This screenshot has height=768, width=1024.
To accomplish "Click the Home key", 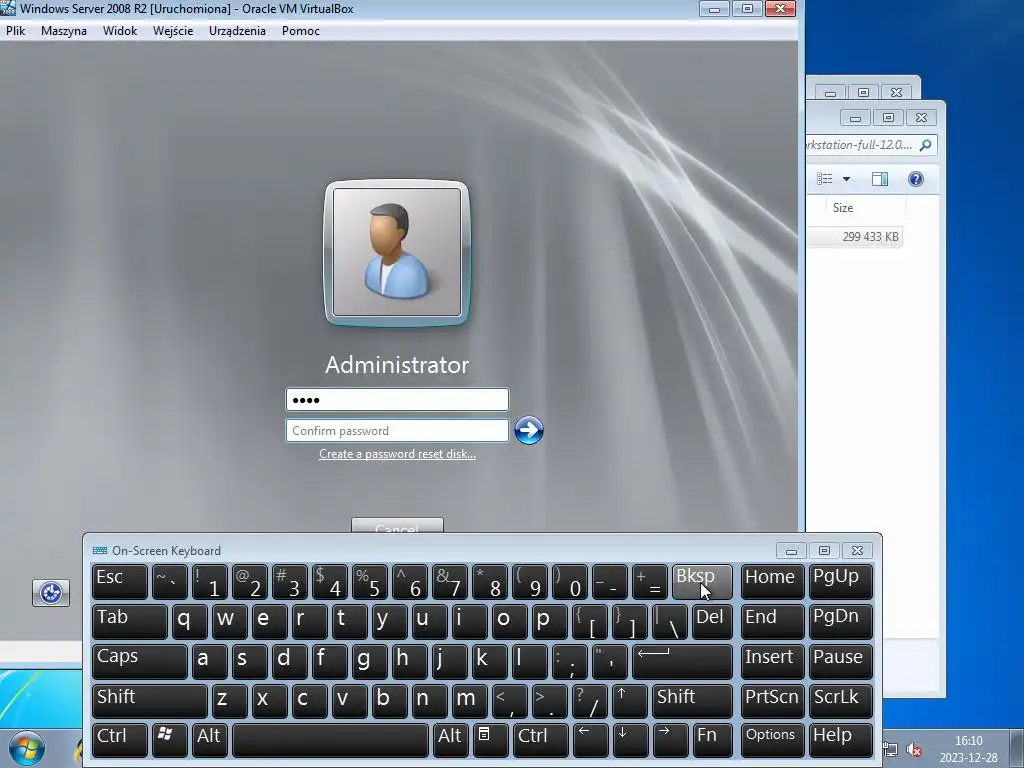I will (773, 582).
